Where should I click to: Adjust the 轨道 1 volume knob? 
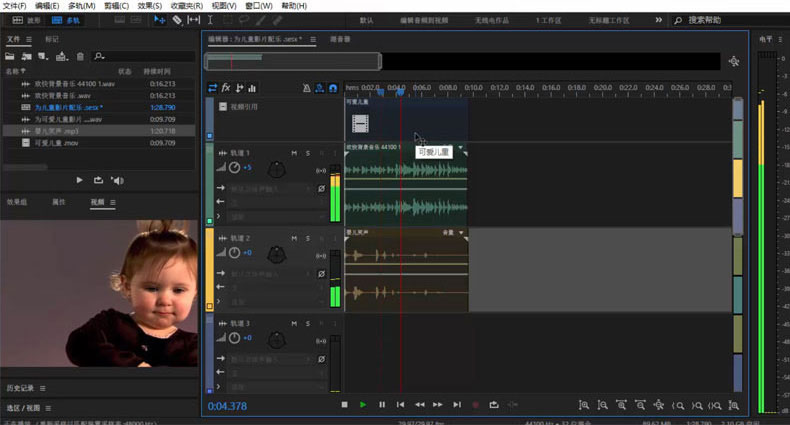click(234, 167)
